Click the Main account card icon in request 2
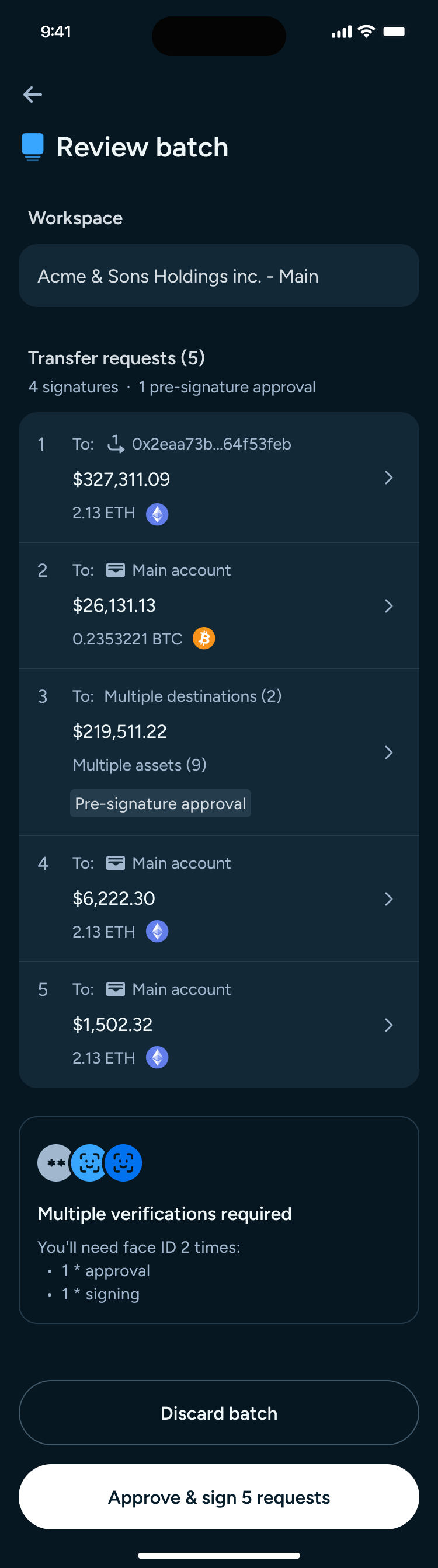438x1568 pixels. (116, 570)
